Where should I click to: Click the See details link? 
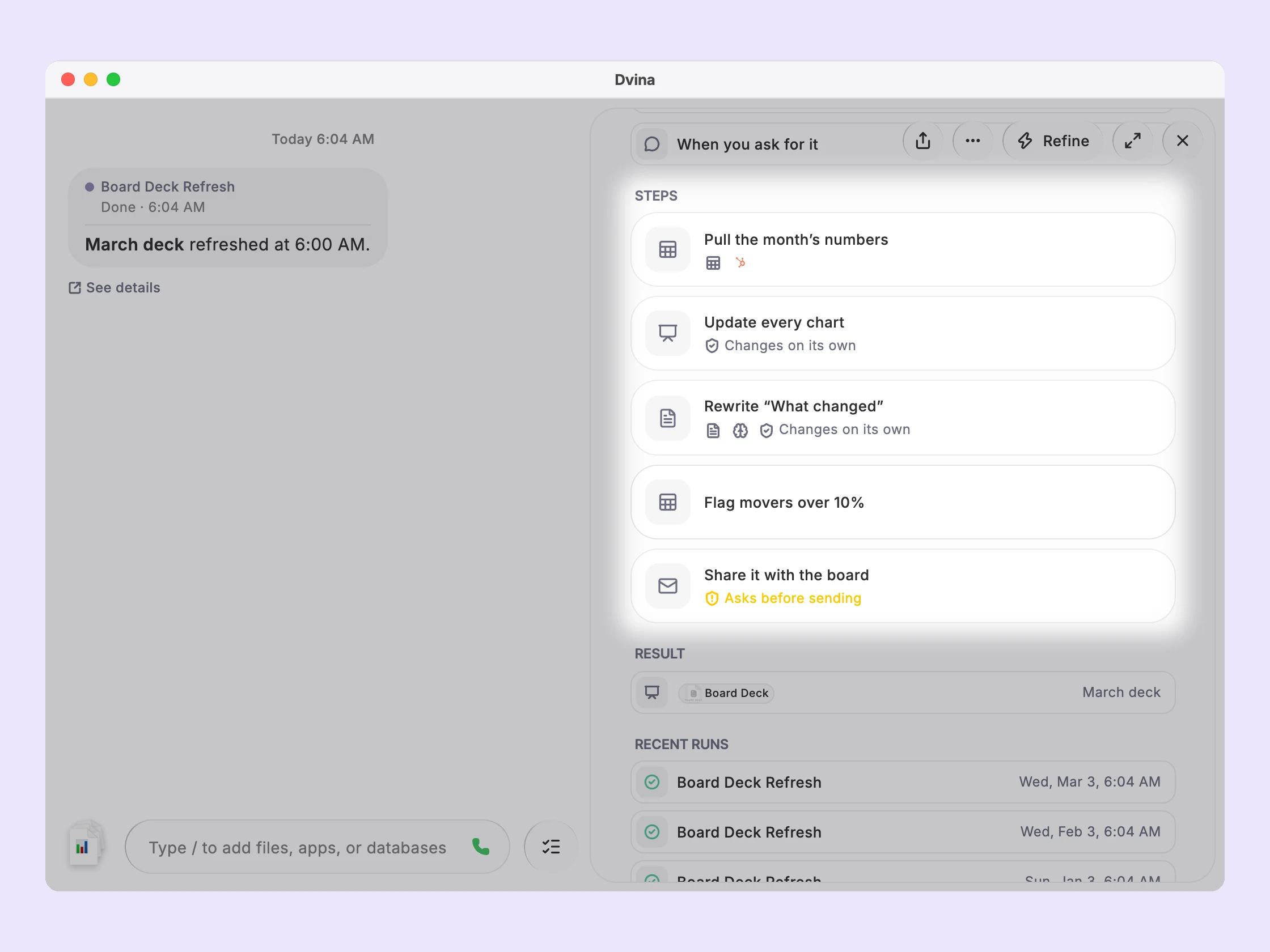[115, 287]
